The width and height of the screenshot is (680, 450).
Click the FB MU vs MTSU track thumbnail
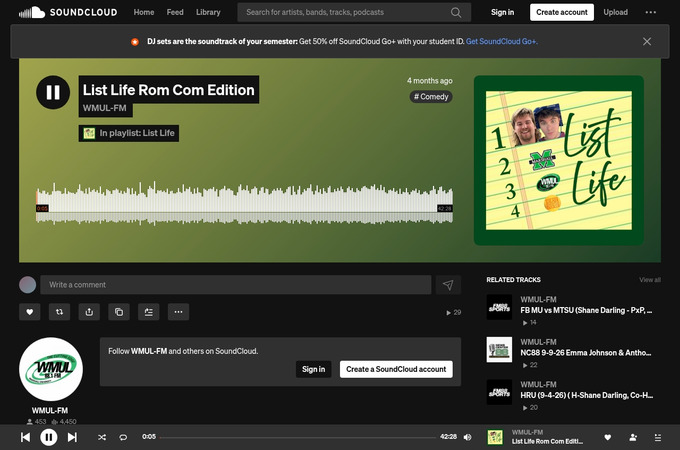coord(499,307)
